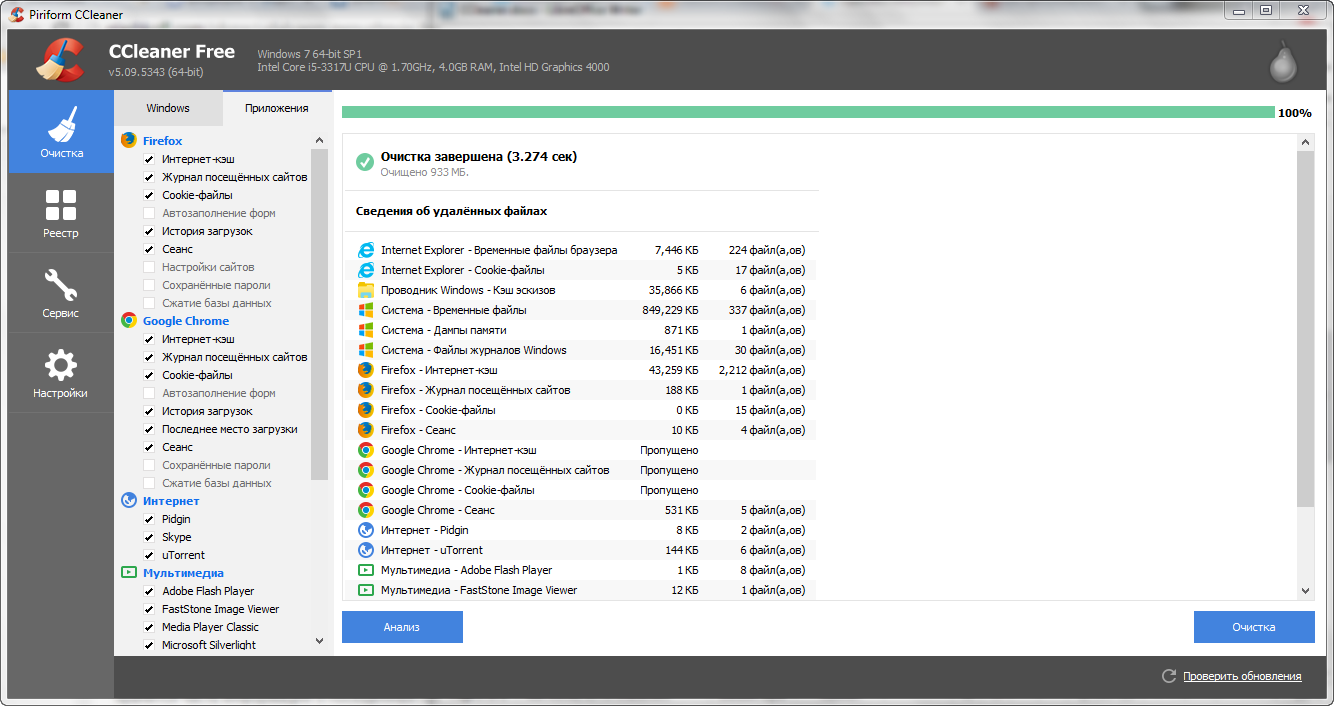This screenshot has height=706, width=1334.
Task: Switch to the Windows tab
Action: [168, 108]
